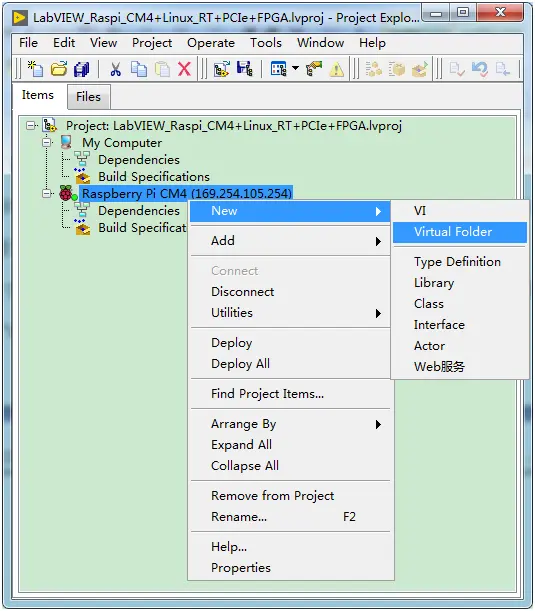535x611 pixels.
Task: Choose Rename... in context menu
Action: click(x=291, y=517)
